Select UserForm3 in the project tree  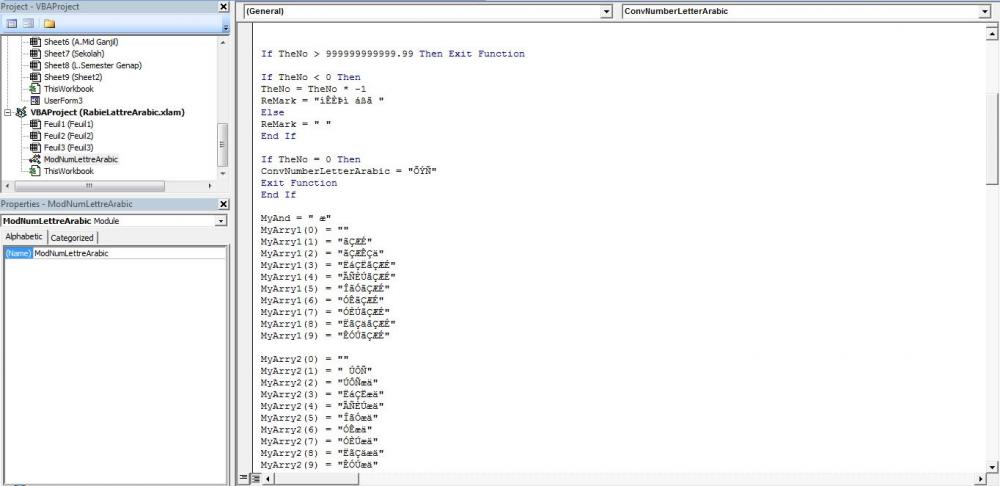[63, 100]
